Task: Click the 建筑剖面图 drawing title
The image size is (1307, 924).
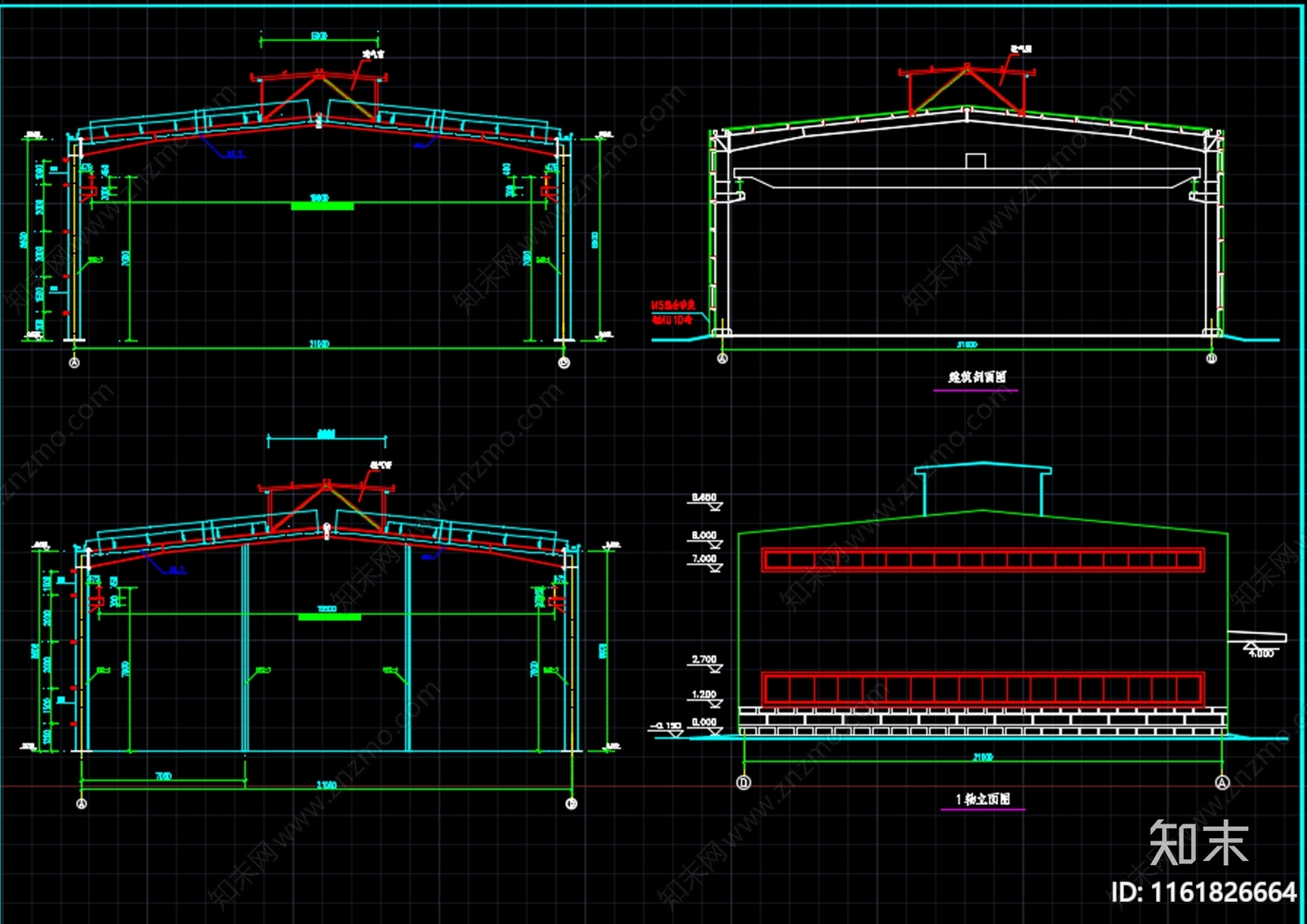Action: click(977, 377)
